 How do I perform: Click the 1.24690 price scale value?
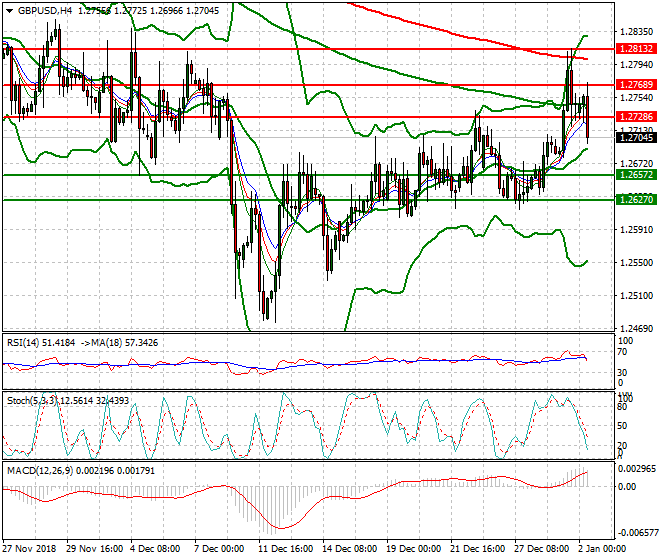point(637,328)
